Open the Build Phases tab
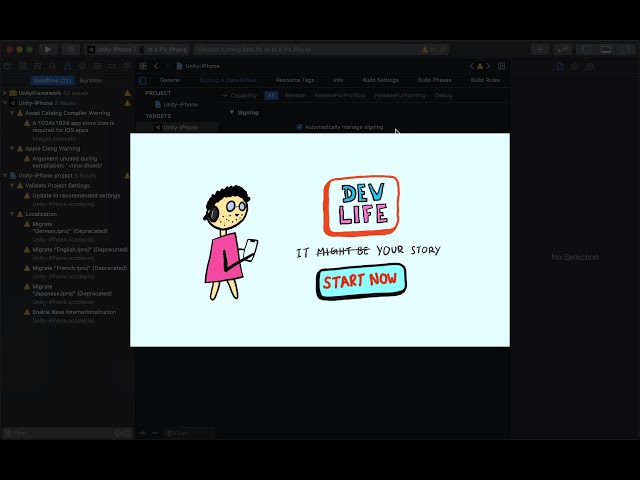 [x=434, y=80]
